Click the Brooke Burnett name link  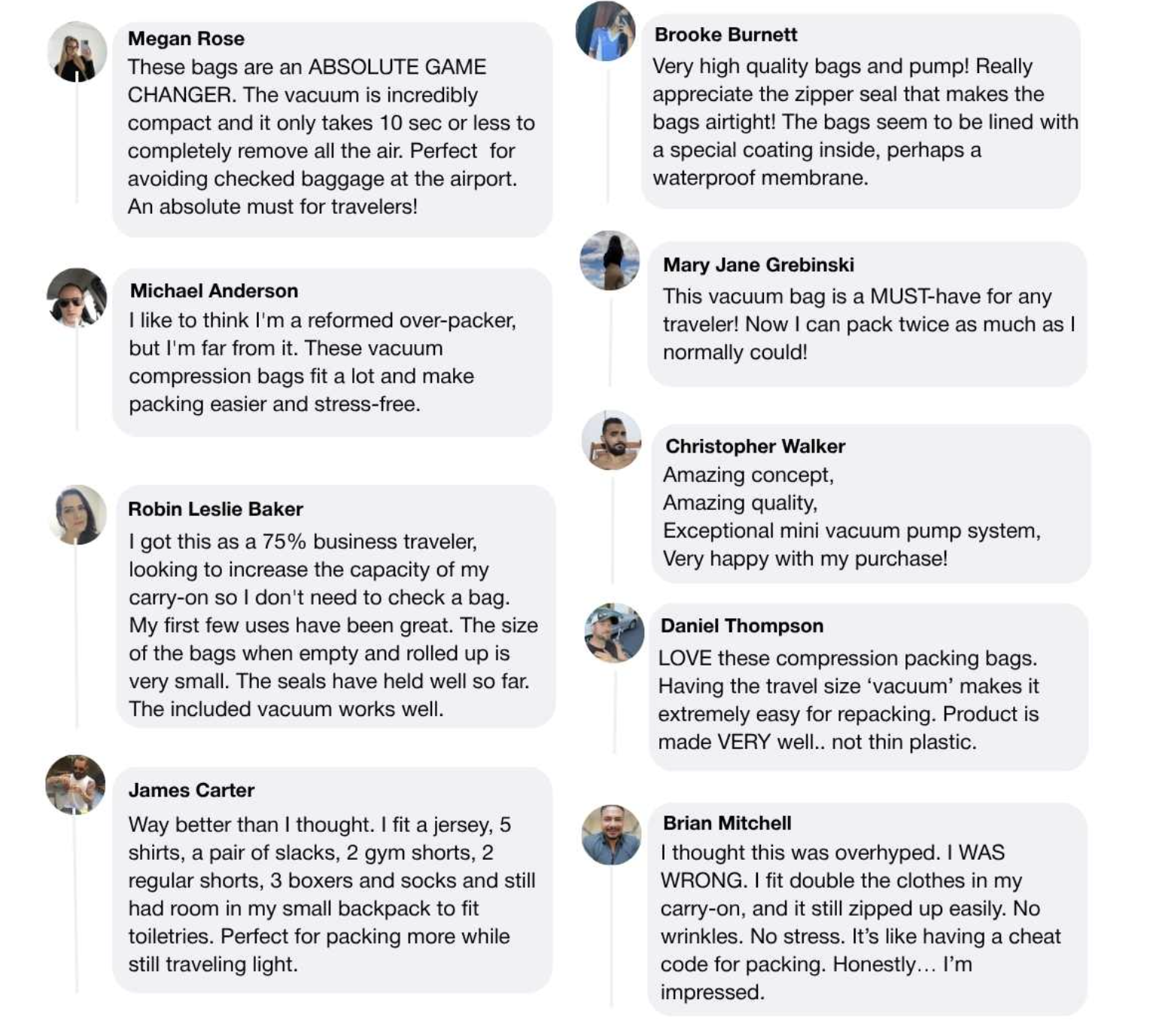(x=726, y=35)
